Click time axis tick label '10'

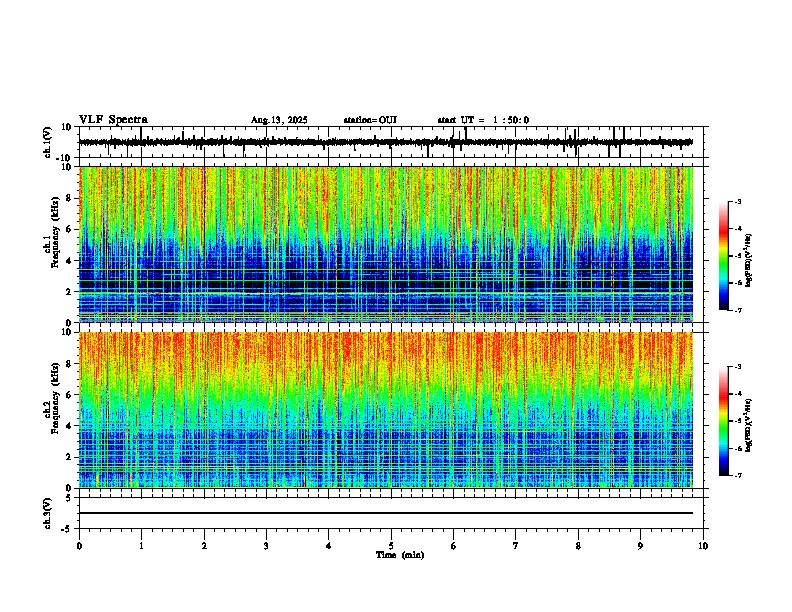point(703,546)
